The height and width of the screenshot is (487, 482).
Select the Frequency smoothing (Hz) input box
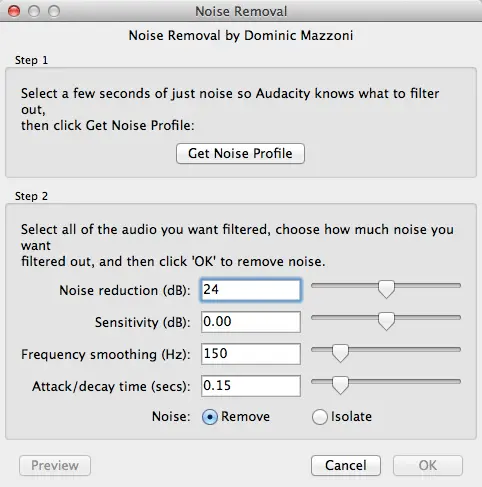(251, 354)
